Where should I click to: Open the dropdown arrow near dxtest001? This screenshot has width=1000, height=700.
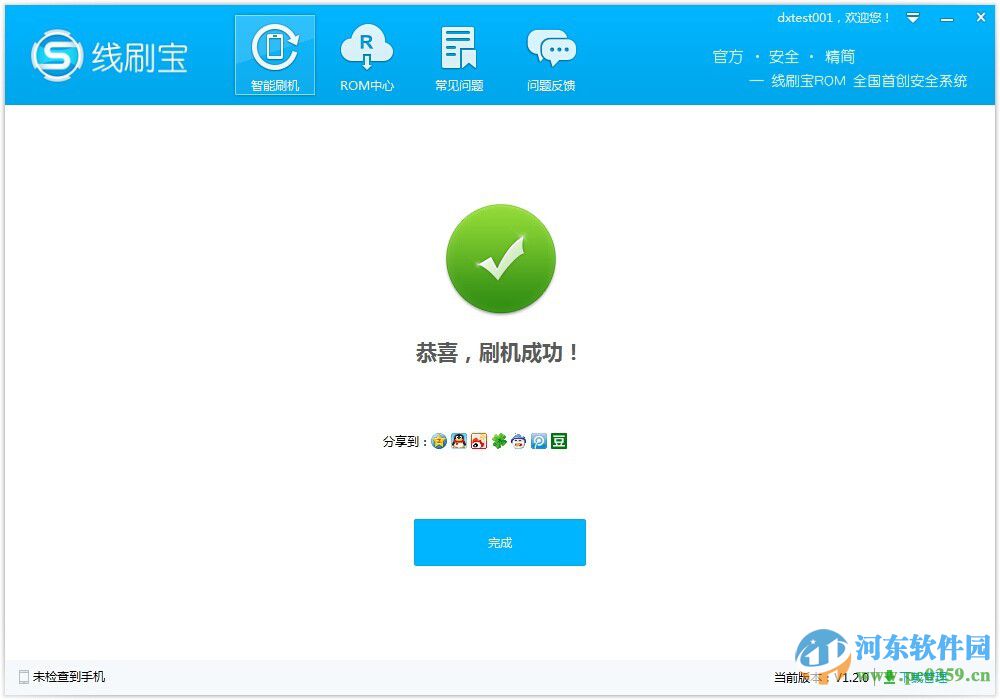(913, 17)
